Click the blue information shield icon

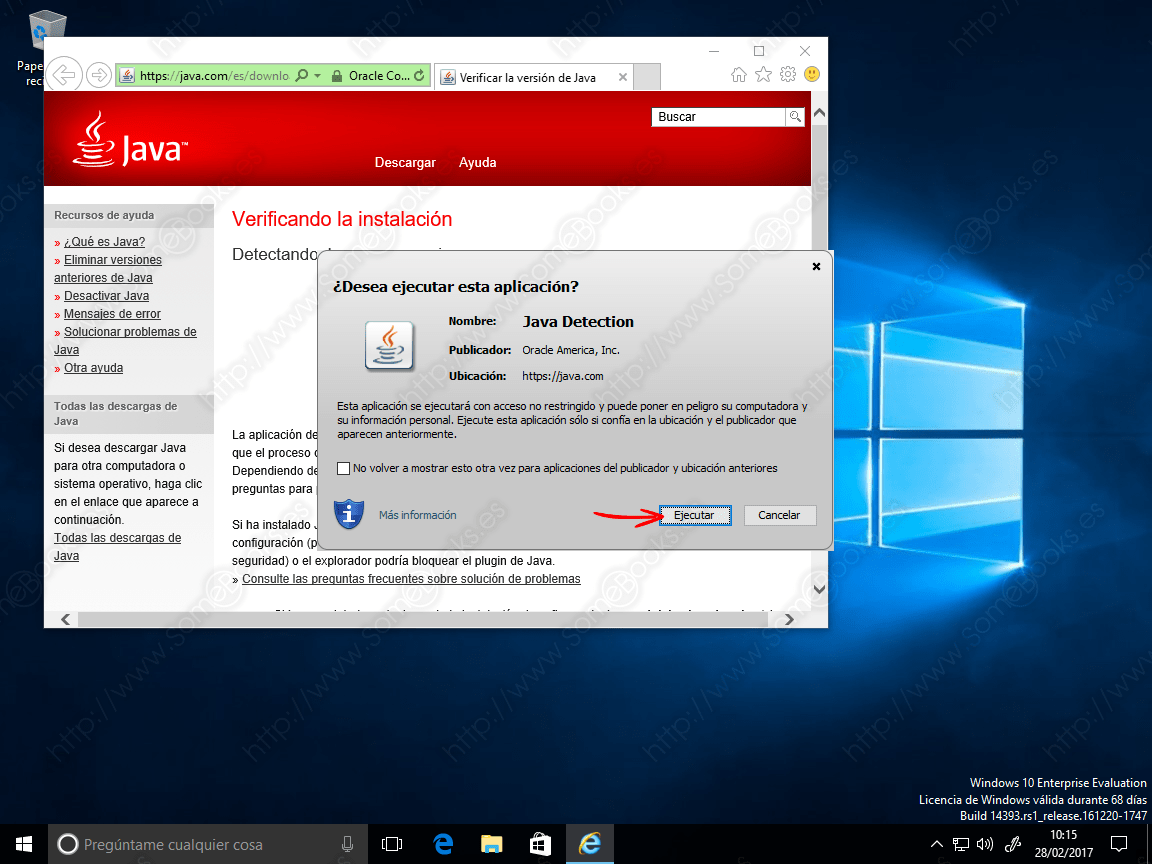(349, 514)
